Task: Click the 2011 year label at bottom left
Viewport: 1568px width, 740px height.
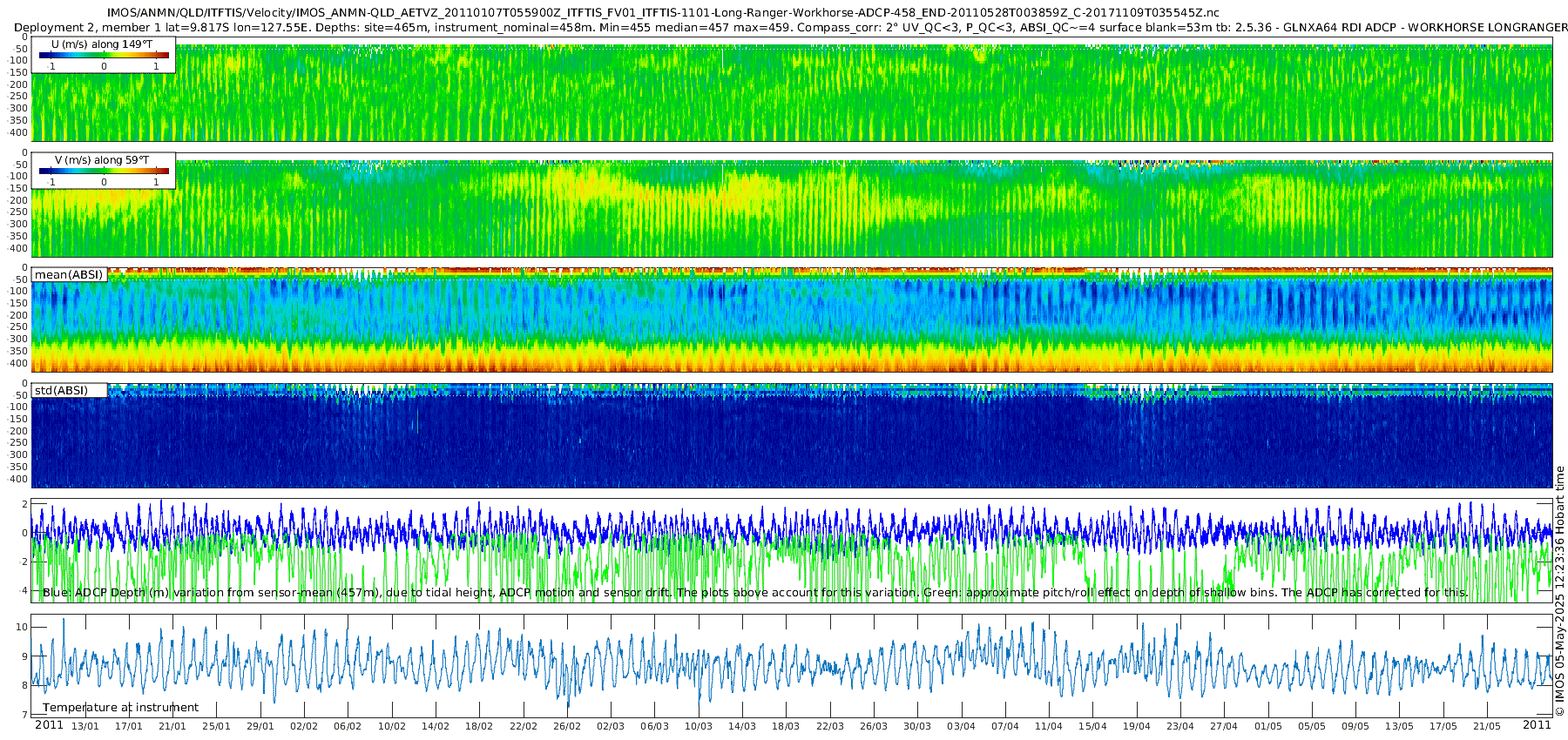Action: (x=49, y=725)
